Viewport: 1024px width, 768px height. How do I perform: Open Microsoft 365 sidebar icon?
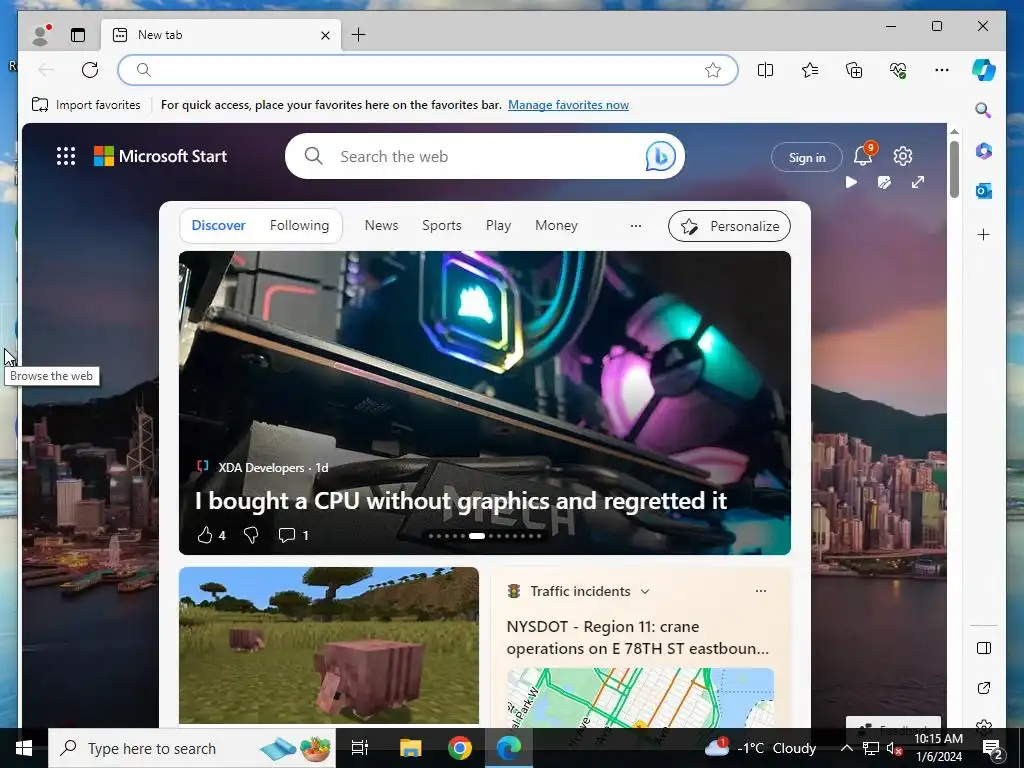click(984, 151)
